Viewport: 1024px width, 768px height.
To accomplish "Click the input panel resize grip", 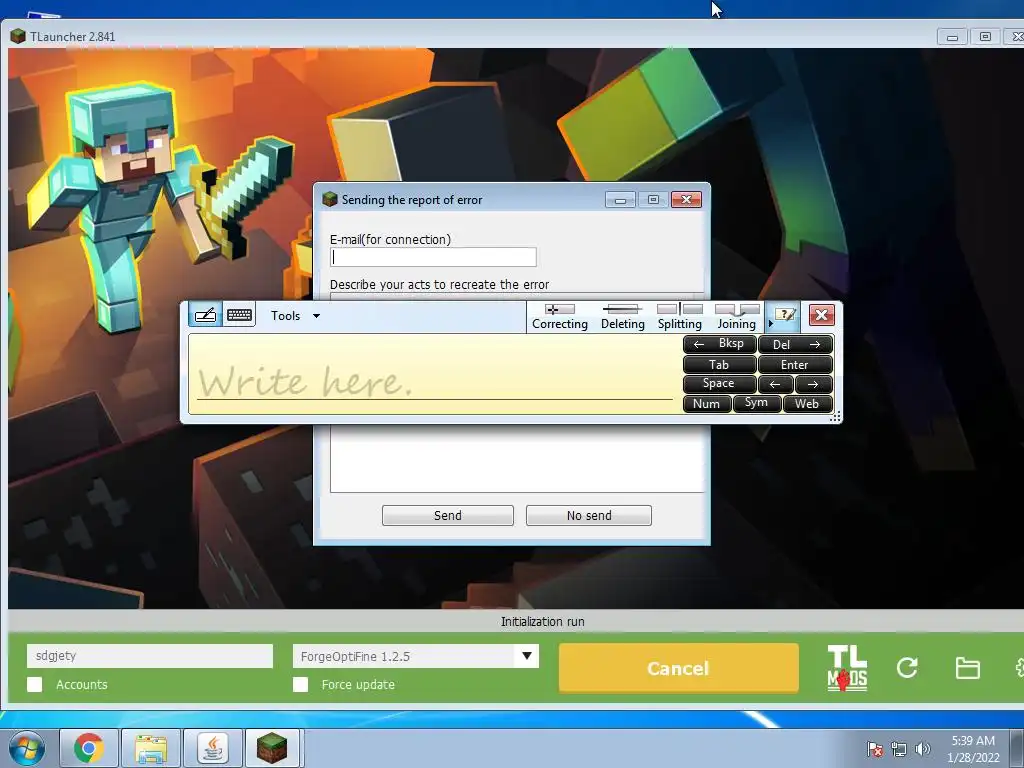I will (x=835, y=417).
